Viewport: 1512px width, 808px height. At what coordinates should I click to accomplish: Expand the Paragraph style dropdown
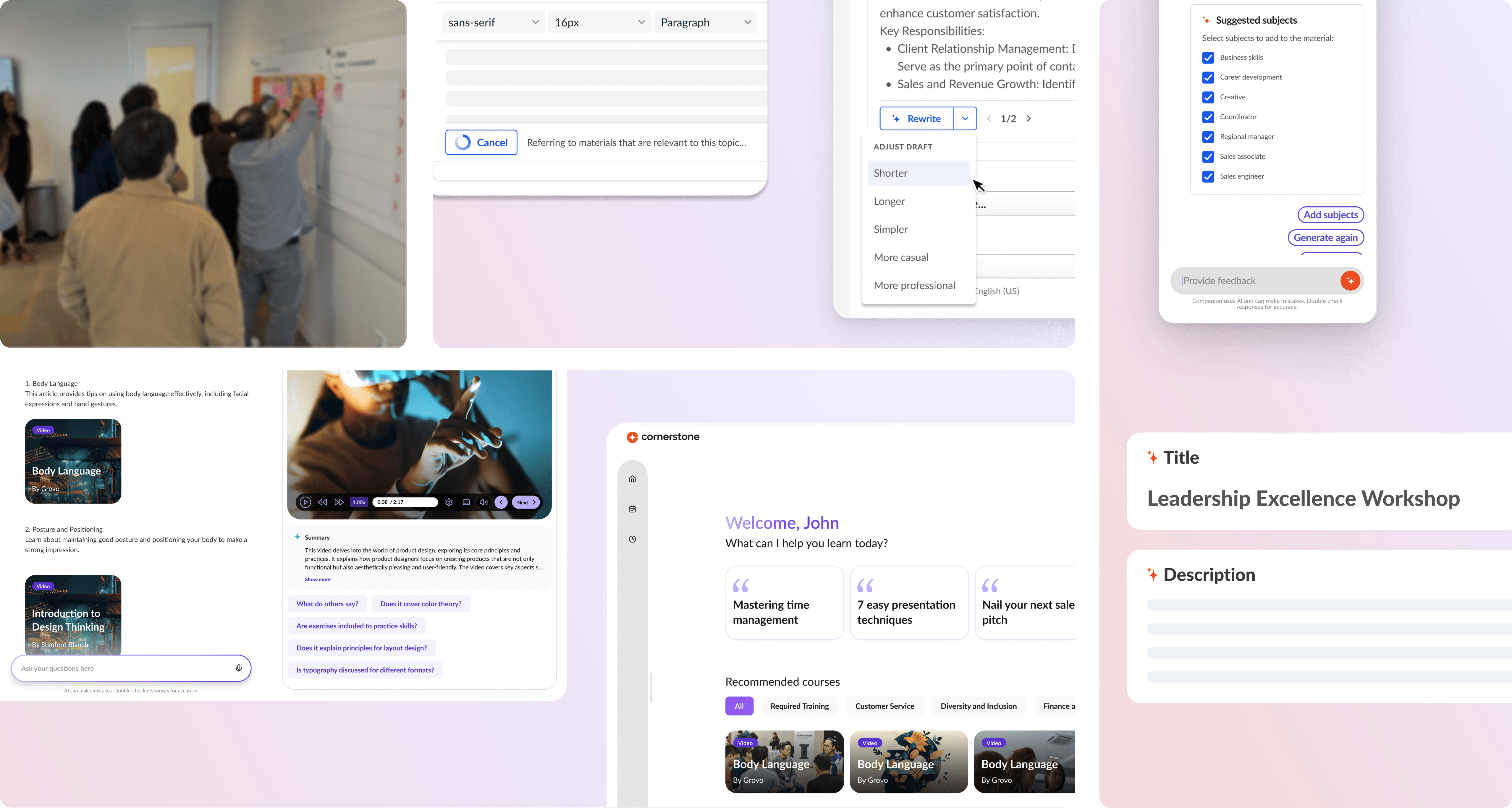coord(705,22)
